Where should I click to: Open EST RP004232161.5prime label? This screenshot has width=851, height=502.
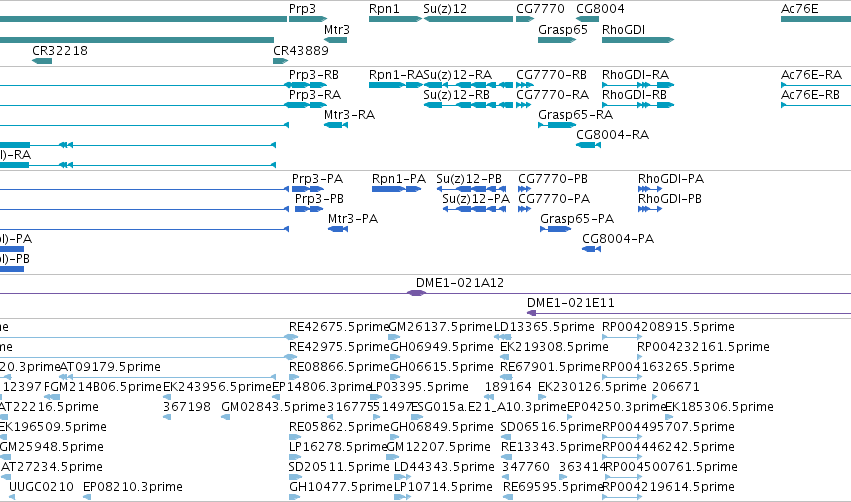point(703,347)
